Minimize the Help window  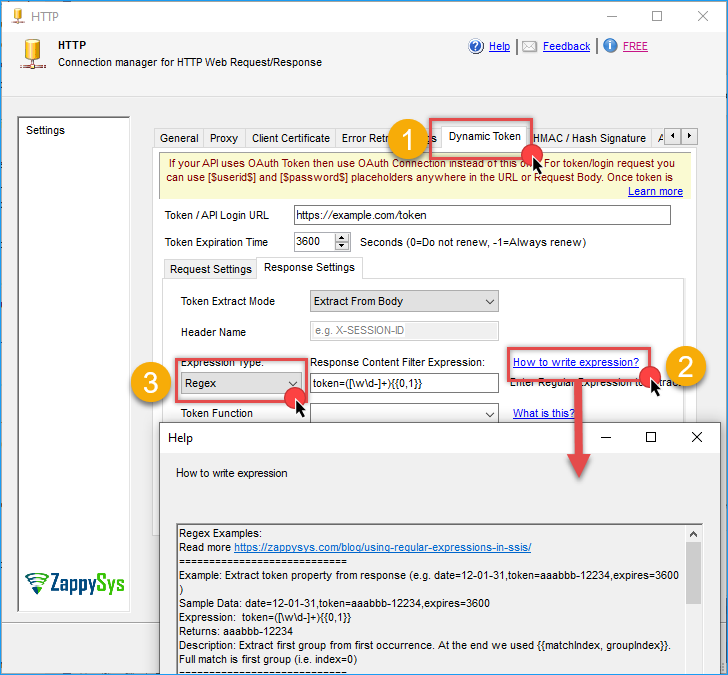[606, 437]
